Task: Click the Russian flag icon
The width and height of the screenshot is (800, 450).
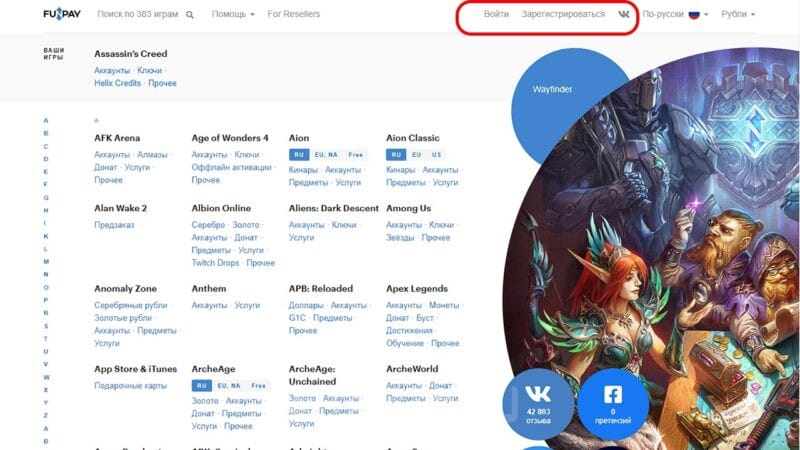Action: tap(694, 14)
